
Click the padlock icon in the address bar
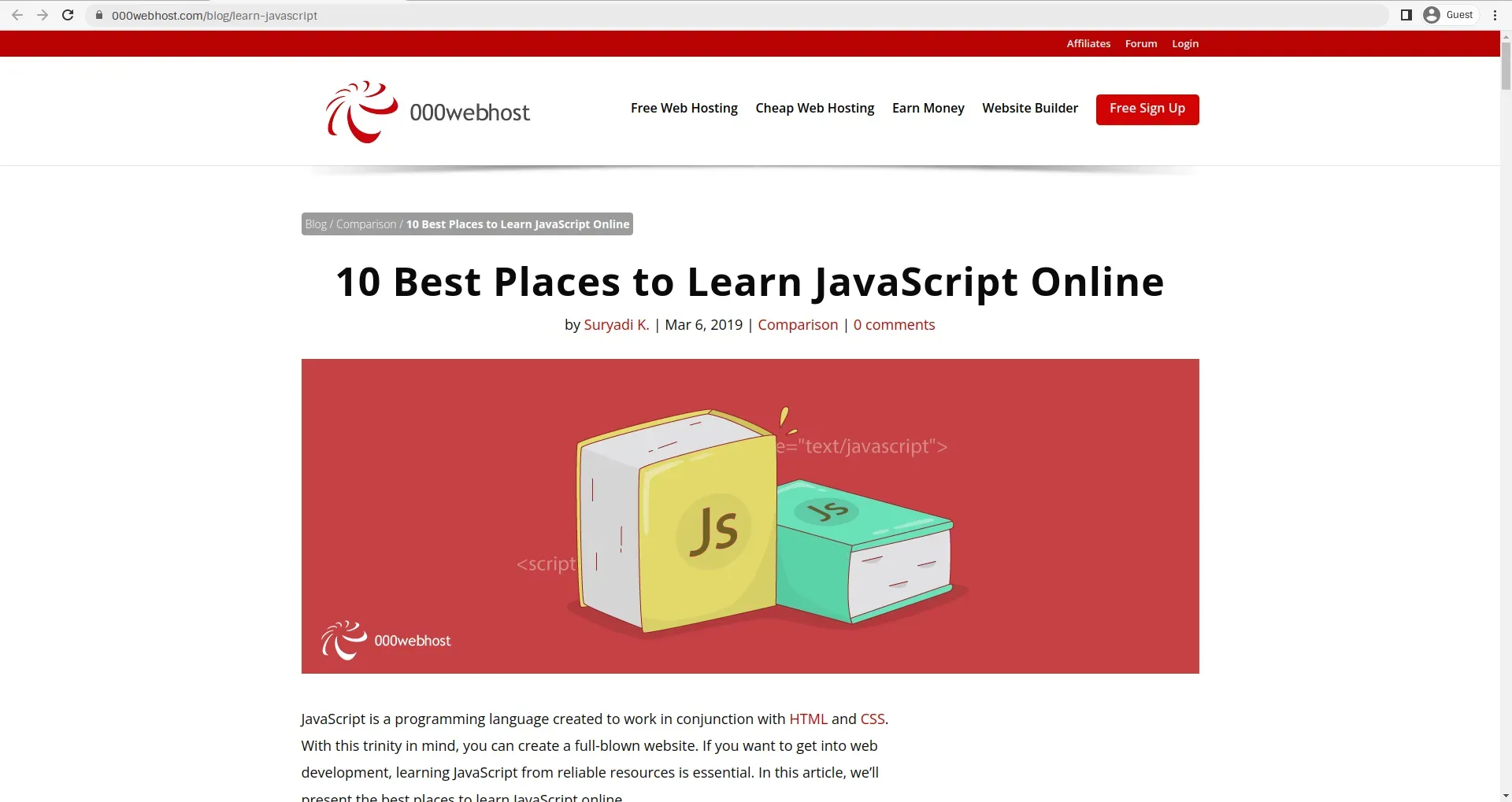99,15
